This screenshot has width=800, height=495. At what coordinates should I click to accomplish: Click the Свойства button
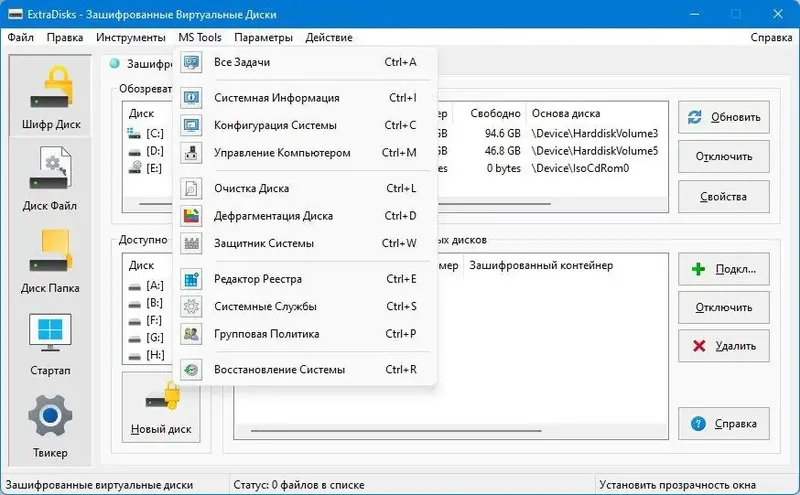coord(723,196)
